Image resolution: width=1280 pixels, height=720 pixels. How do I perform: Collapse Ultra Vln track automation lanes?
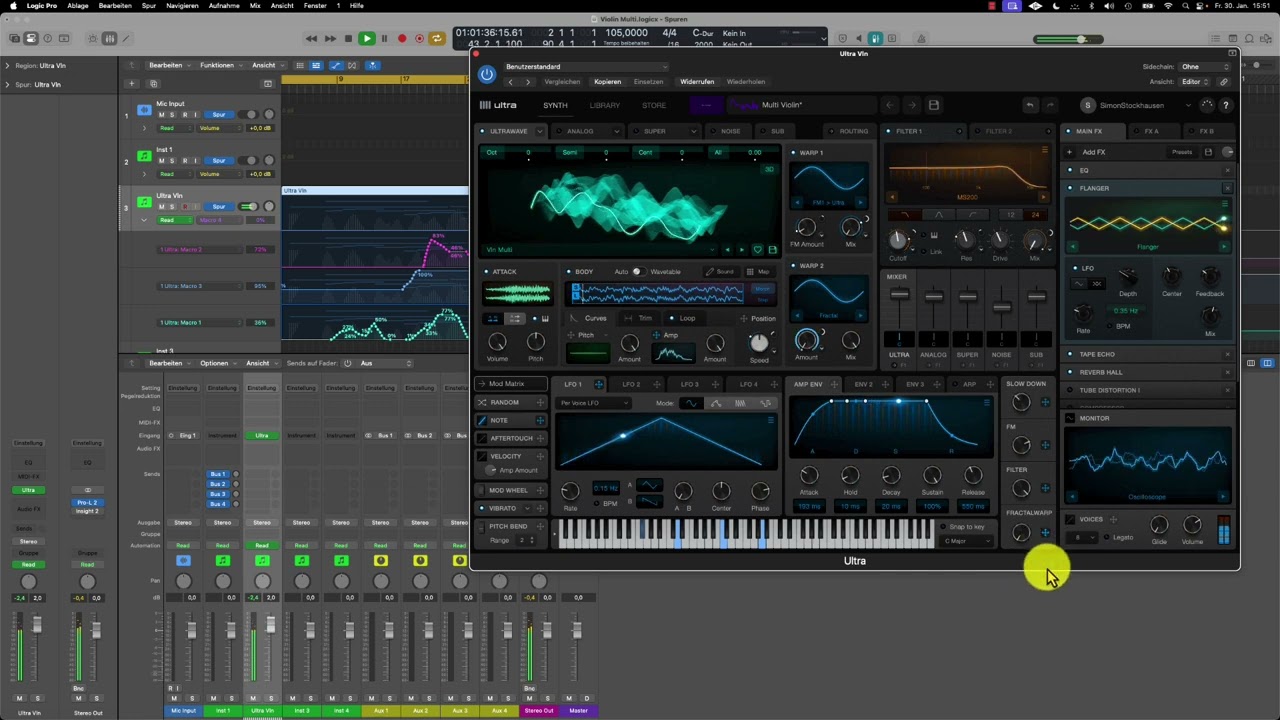(x=144, y=220)
